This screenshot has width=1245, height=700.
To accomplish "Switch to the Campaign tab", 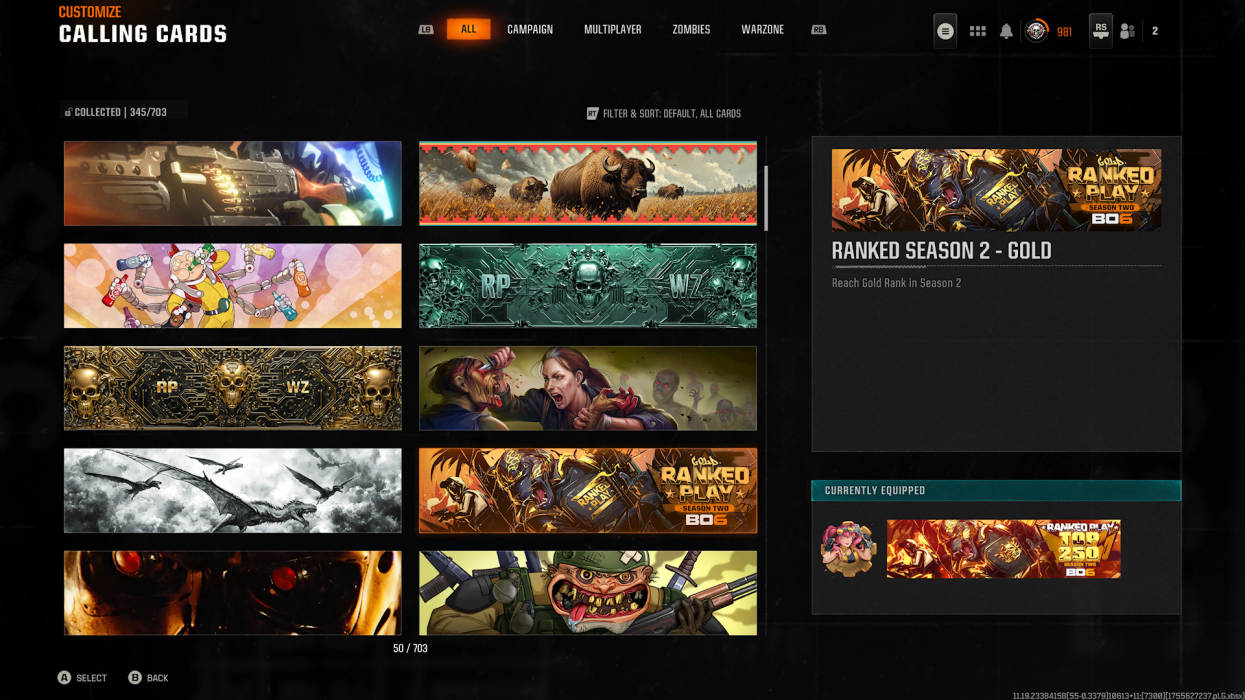I will (x=530, y=30).
